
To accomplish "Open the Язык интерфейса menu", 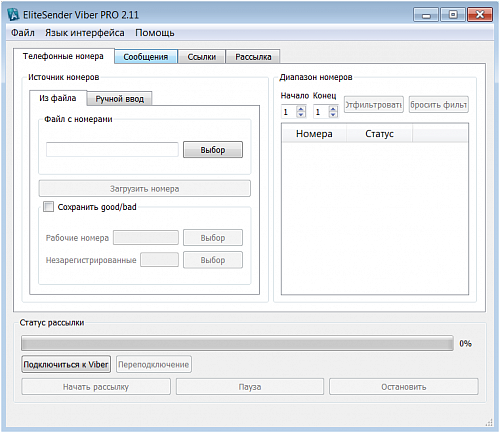I will pos(85,33).
